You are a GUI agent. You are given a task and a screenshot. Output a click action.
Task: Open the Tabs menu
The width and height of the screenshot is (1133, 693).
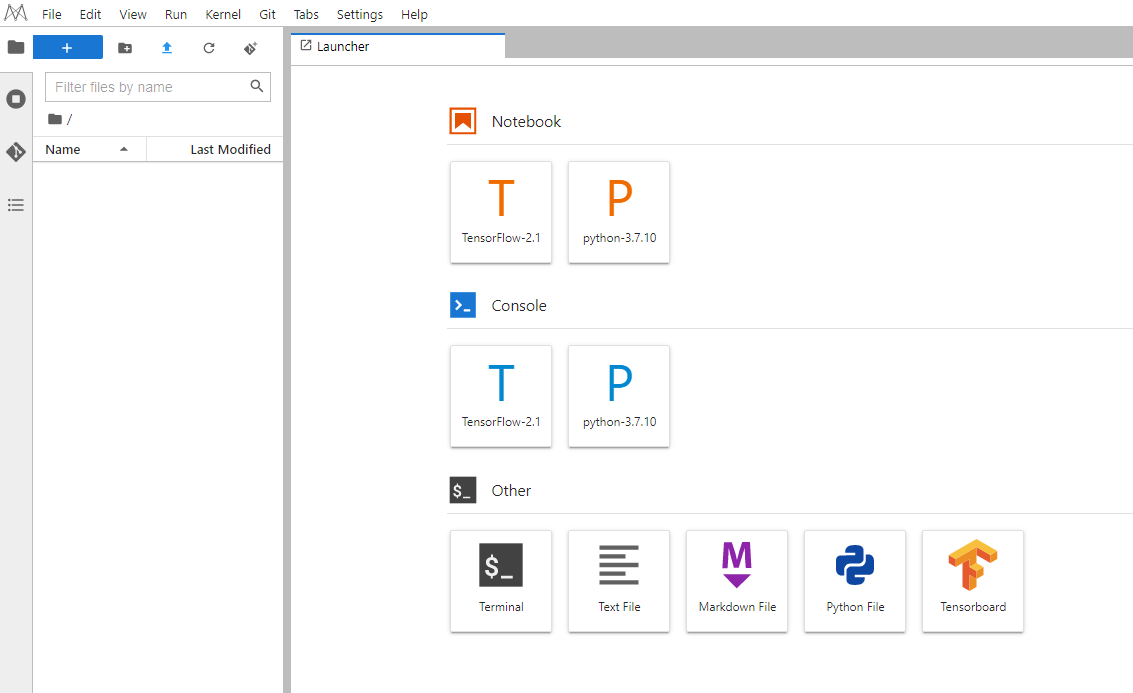click(306, 14)
